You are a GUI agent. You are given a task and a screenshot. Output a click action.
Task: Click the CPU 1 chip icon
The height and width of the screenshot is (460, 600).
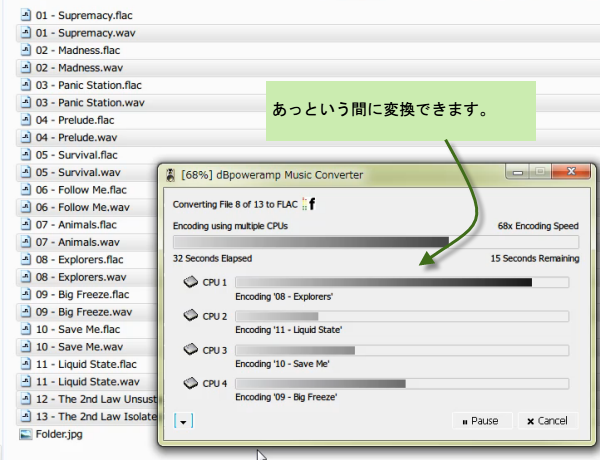[191, 283]
